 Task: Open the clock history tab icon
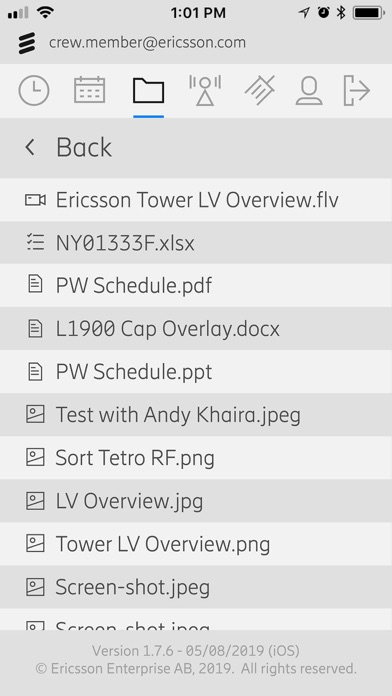(x=34, y=91)
